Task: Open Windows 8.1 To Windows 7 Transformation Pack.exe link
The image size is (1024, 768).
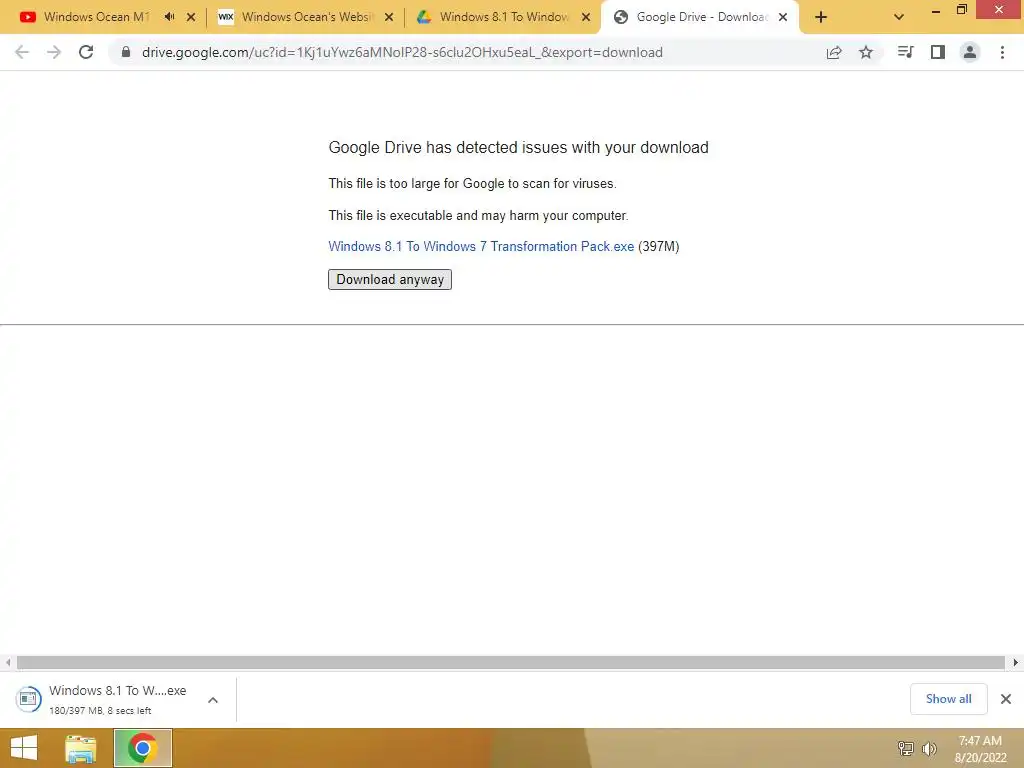Action: pyautogui.click(x=481, y=246)
